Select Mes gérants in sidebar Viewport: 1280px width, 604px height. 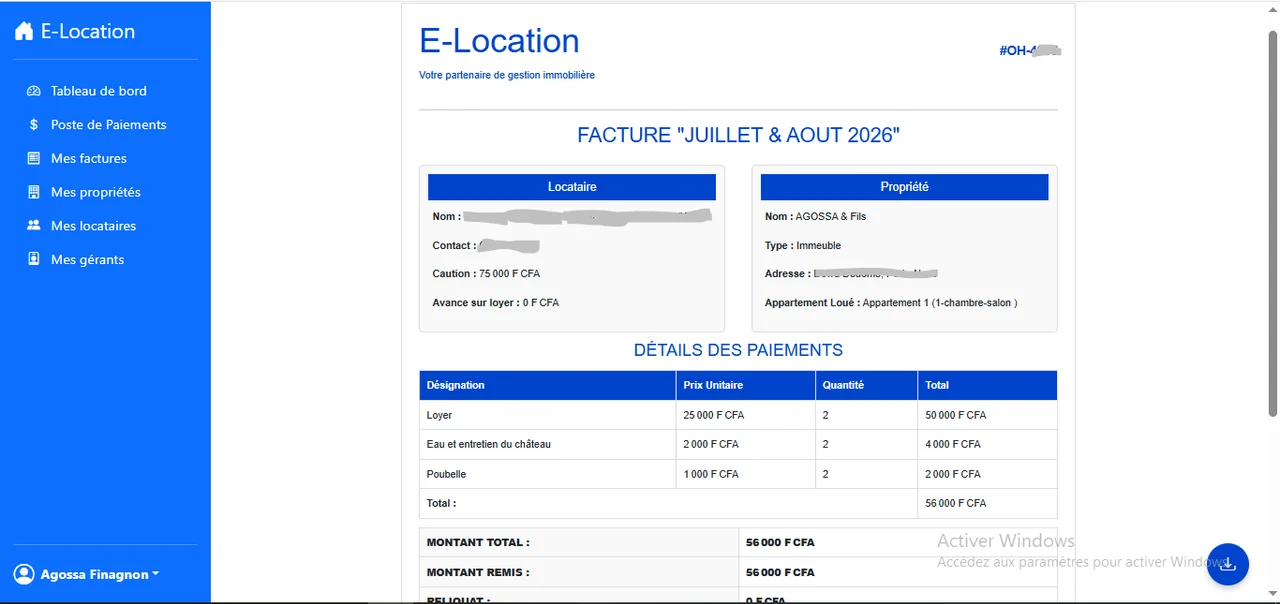pyautogui.click(x=88, y=259)
